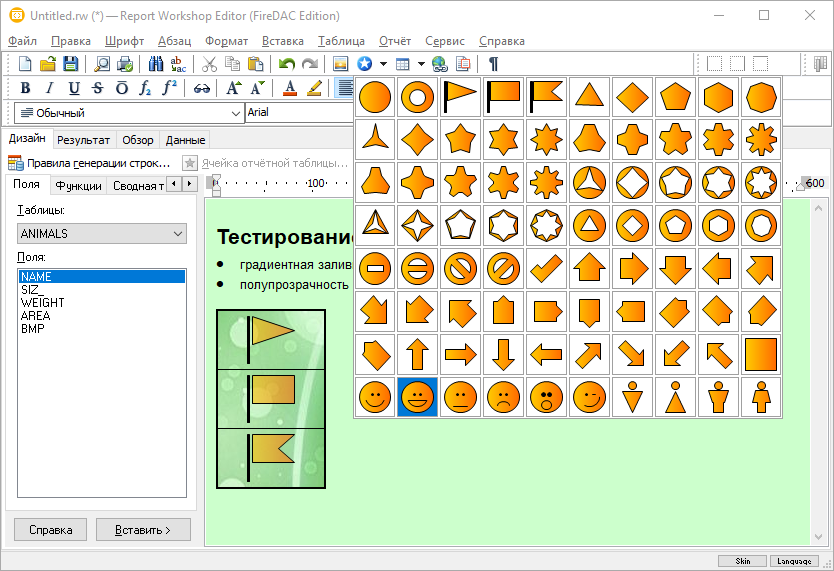Screen dimensions: 834x571
Task: Pick the upward arrow shape
Action: tap(418, 354)
